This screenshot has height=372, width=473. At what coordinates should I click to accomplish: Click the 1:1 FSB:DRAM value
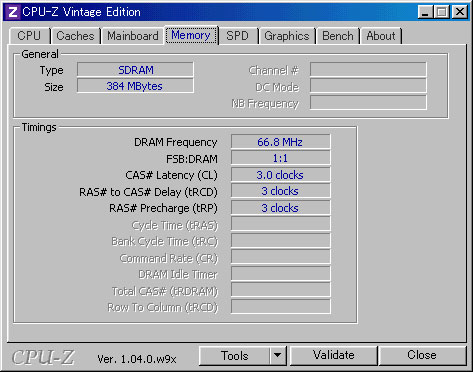280,158
